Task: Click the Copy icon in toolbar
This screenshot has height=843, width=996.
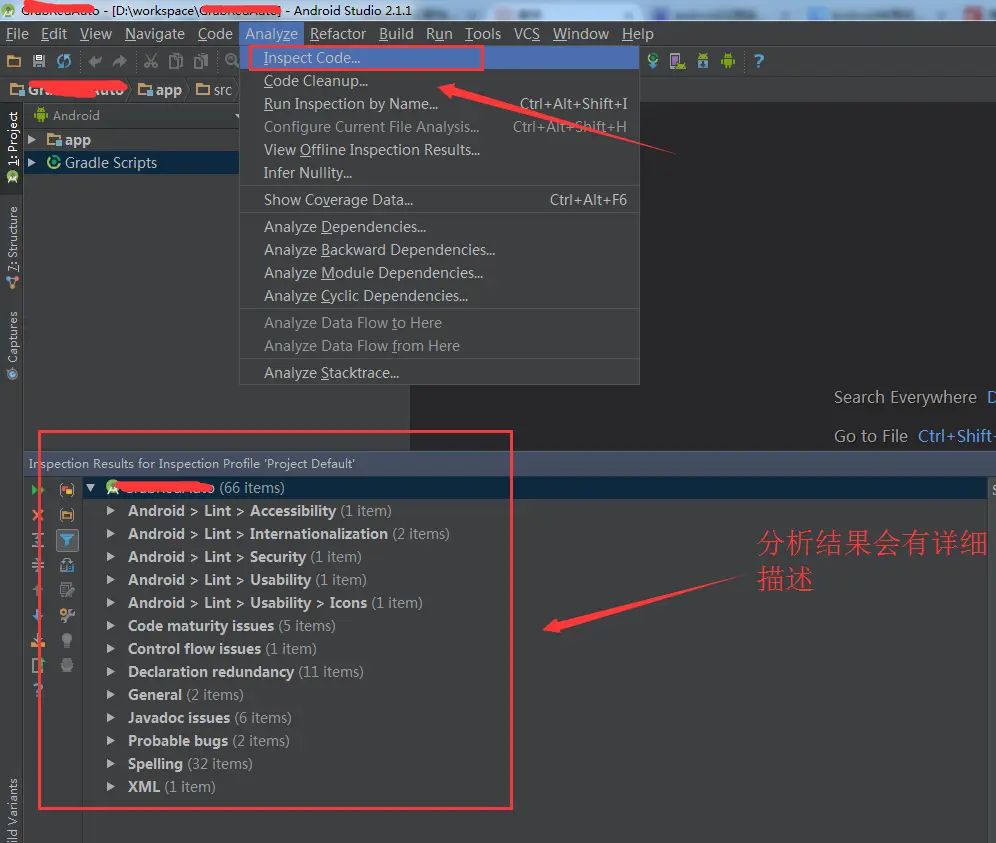Action: click(x=176, y=61)
